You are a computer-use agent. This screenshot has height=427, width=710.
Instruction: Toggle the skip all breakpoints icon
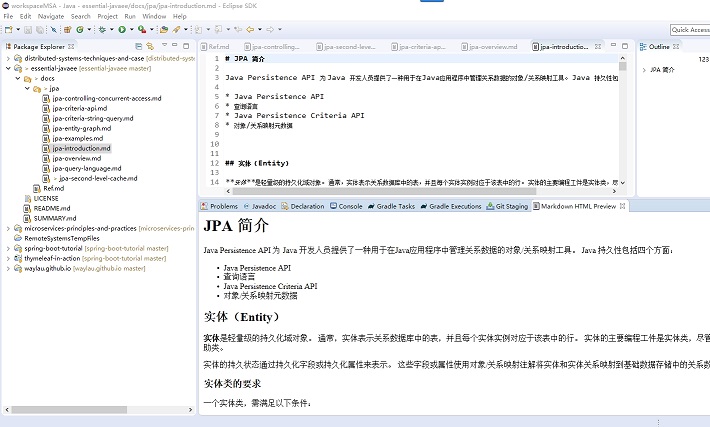click(53, 29)
